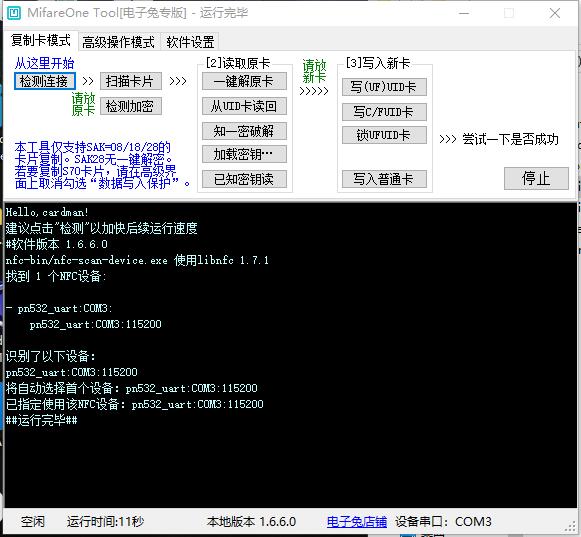Click 已知密钥读 button

244,179
